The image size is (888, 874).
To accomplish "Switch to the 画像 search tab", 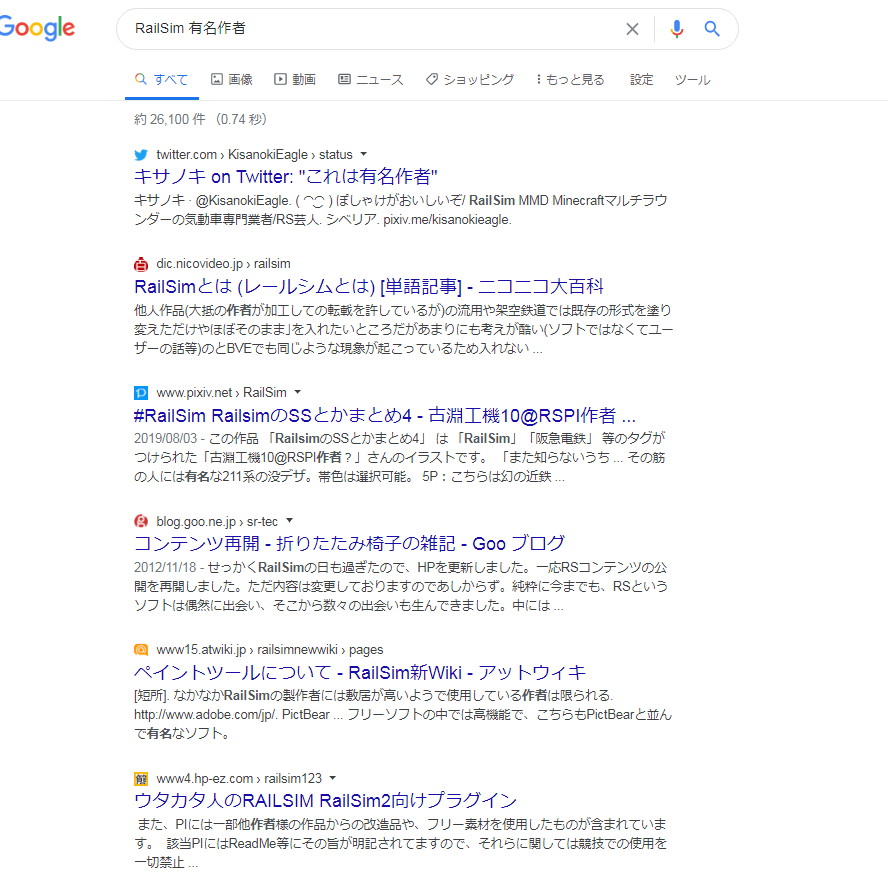I will (x=231, y=79).
